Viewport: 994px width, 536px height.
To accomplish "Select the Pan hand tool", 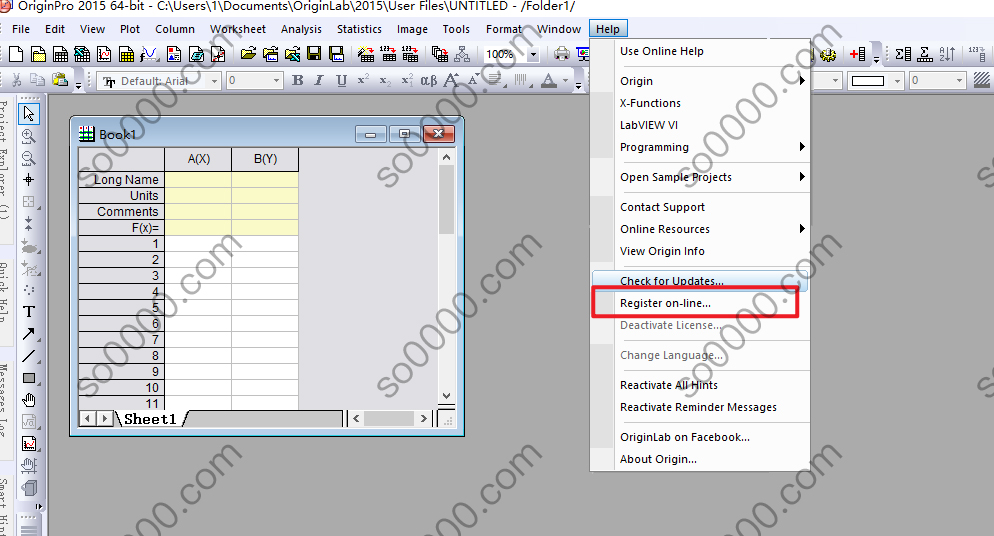I will [x=29, y=400].
